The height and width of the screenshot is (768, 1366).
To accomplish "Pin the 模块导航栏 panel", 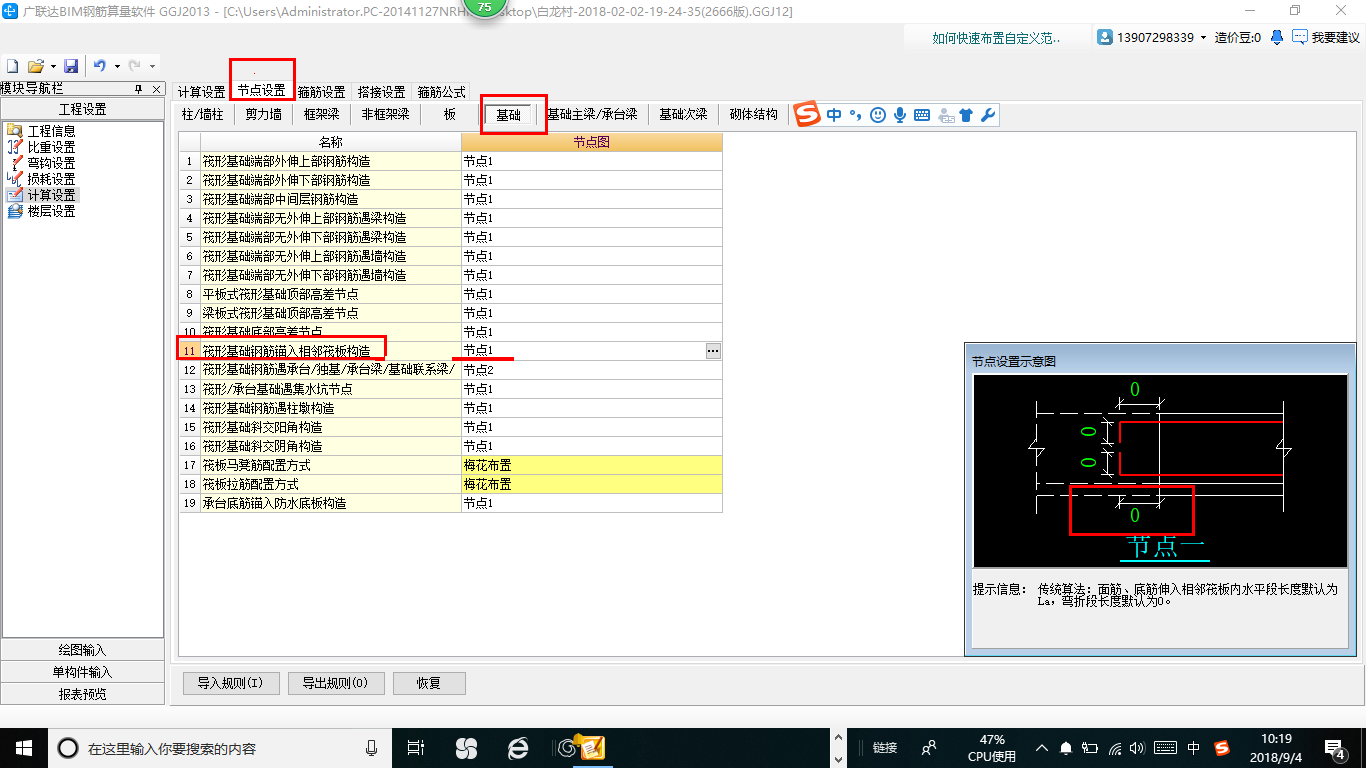I will [138, 89].
